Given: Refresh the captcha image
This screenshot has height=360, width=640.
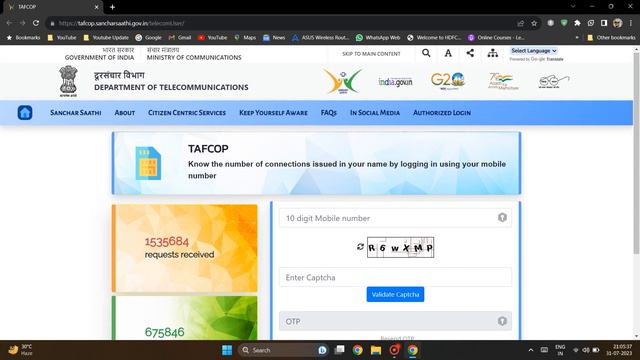Looking at the screenshot, I should (360, 247).
